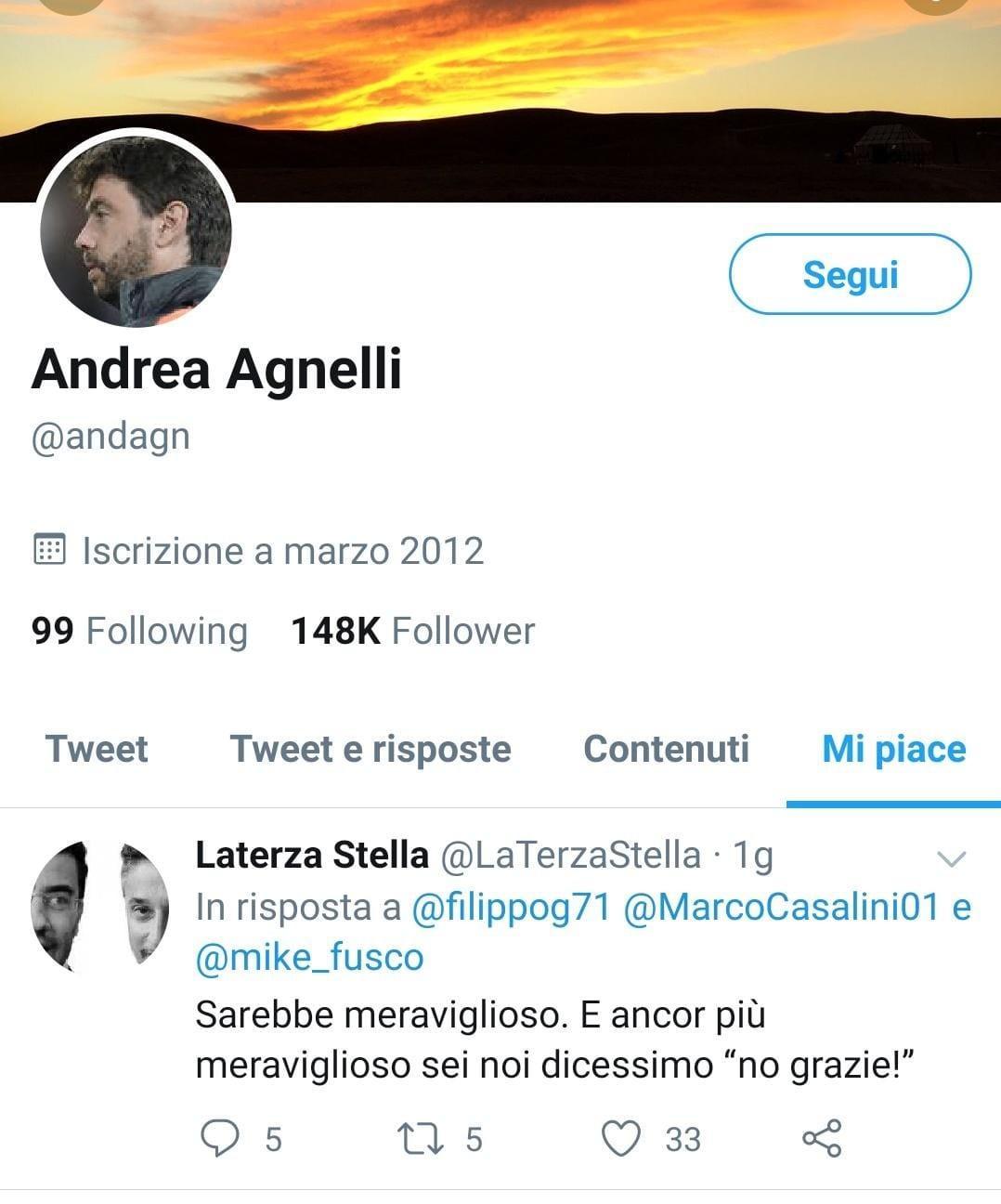View the 99 Following list

pos(139,631)
